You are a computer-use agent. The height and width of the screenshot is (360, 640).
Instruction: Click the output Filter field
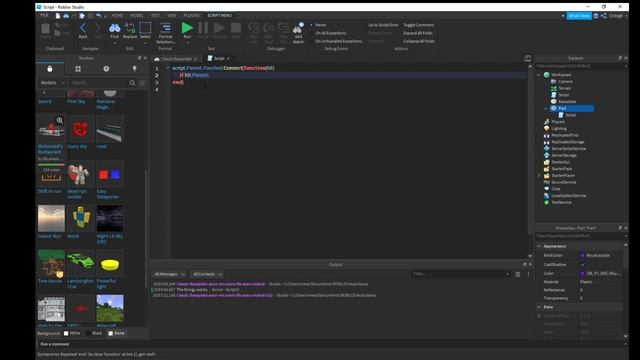coord(461,274)
